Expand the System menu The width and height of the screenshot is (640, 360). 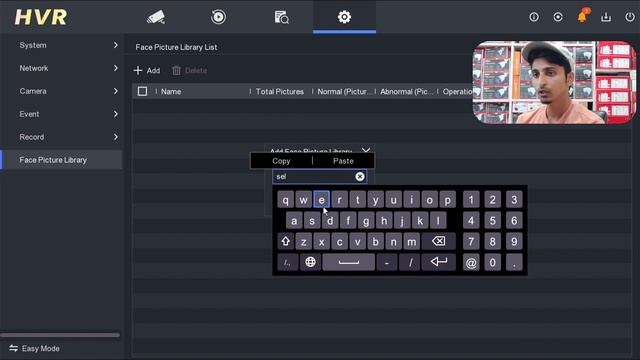pos(61,45)
